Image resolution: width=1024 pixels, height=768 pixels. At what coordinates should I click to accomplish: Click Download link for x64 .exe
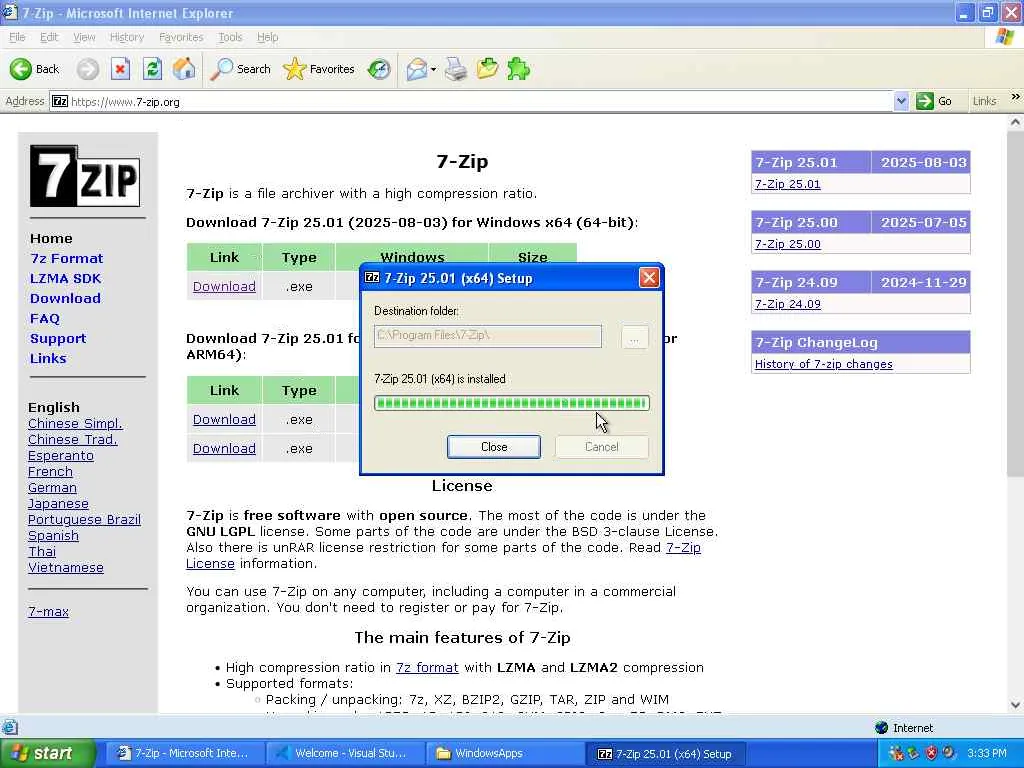224,286
